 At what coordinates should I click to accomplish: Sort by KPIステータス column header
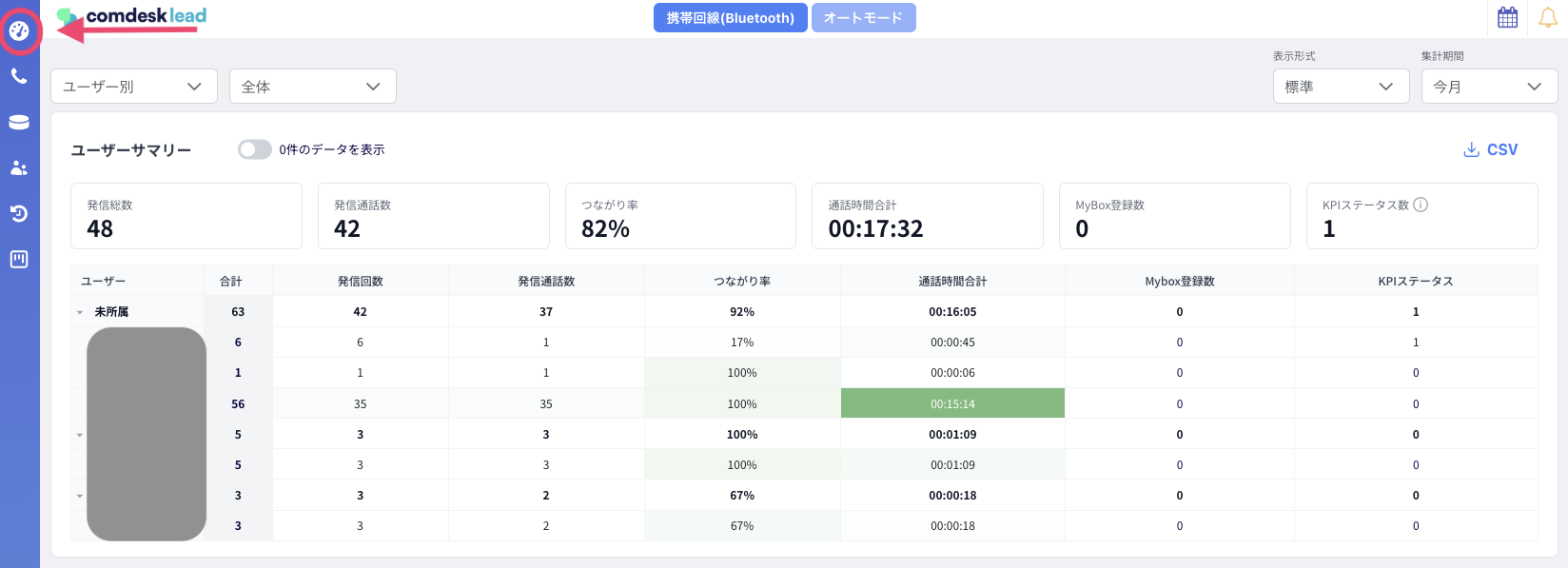click(1416, 282)
